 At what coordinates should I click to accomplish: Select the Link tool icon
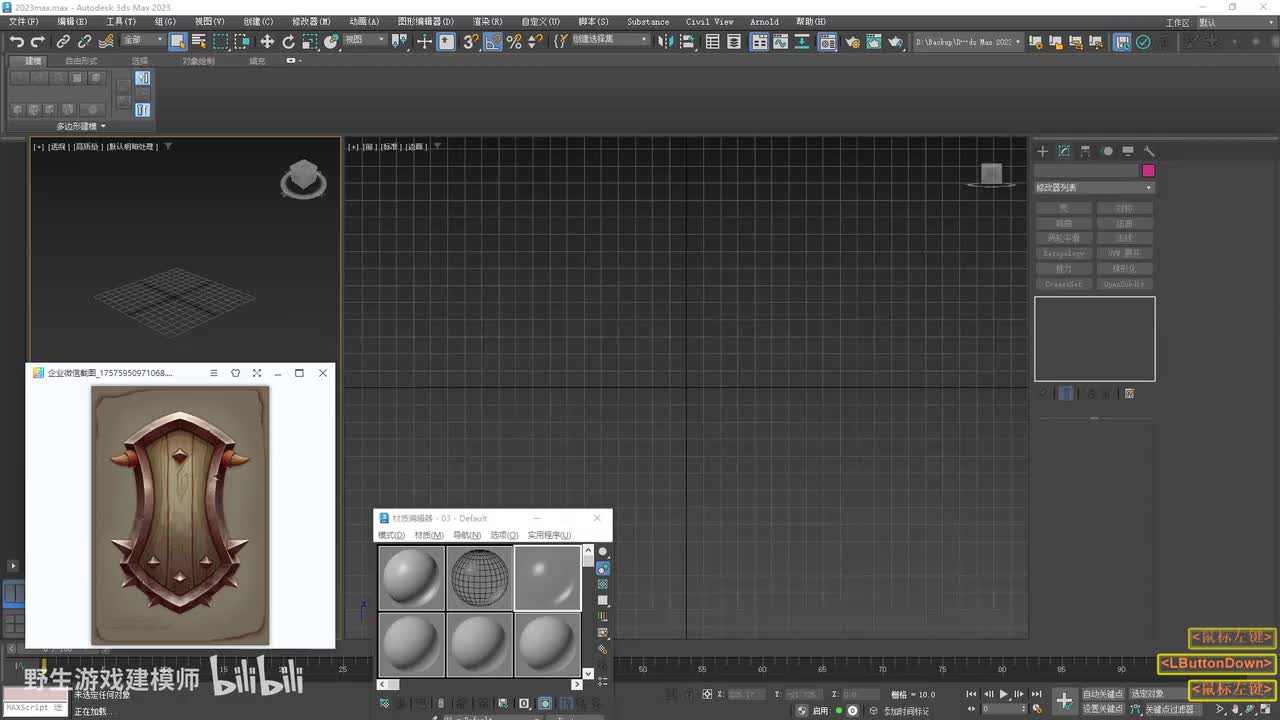(63, 41)
